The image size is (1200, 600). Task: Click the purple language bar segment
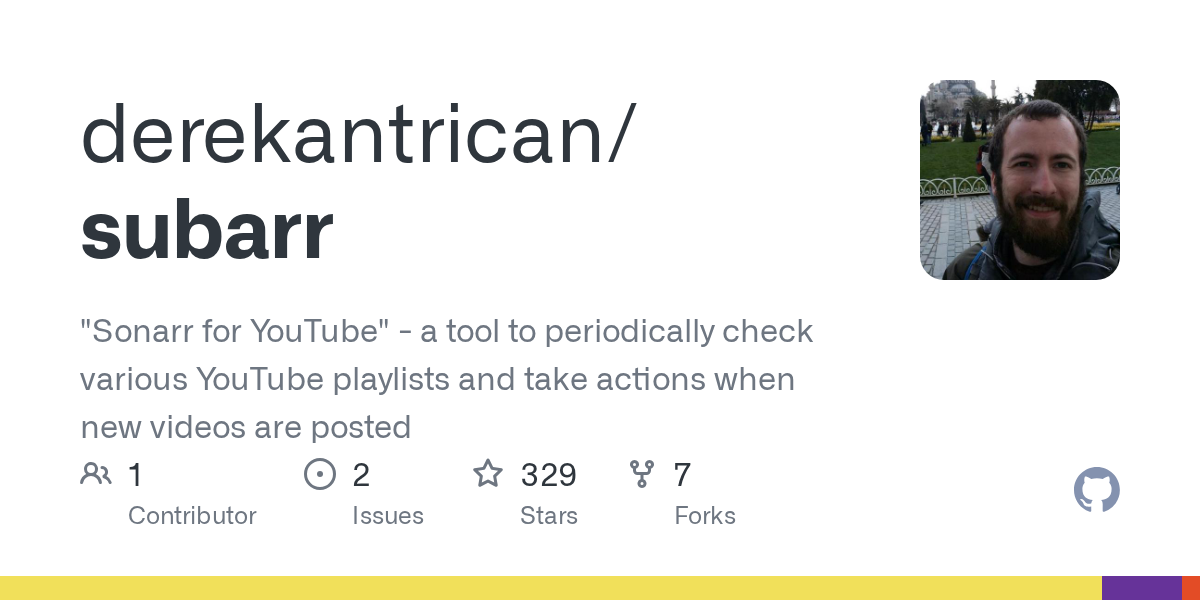pyautogui.click(x=1141, y=588)
